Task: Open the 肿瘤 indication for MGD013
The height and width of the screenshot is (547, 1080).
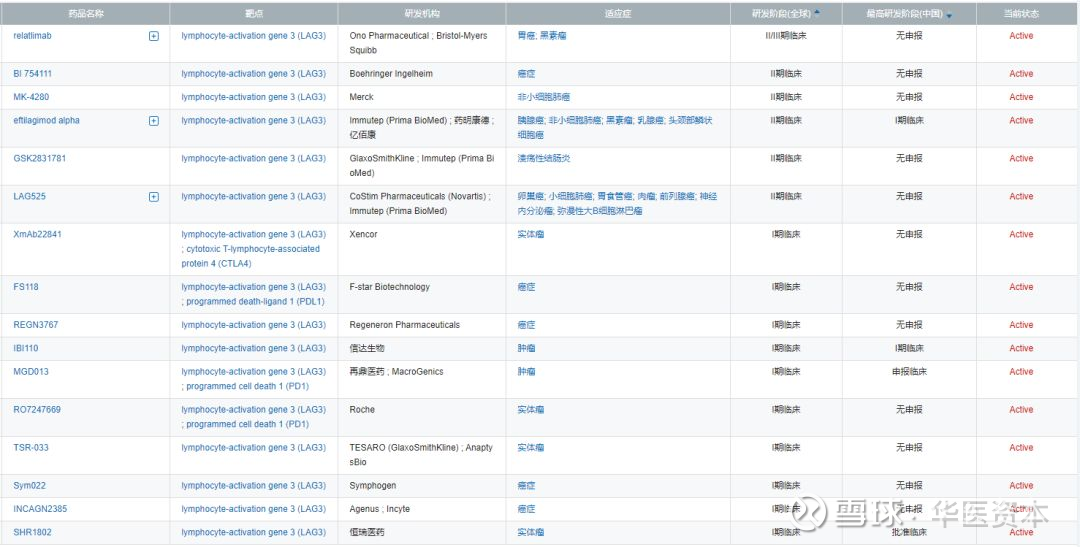Action: point(526,371)
